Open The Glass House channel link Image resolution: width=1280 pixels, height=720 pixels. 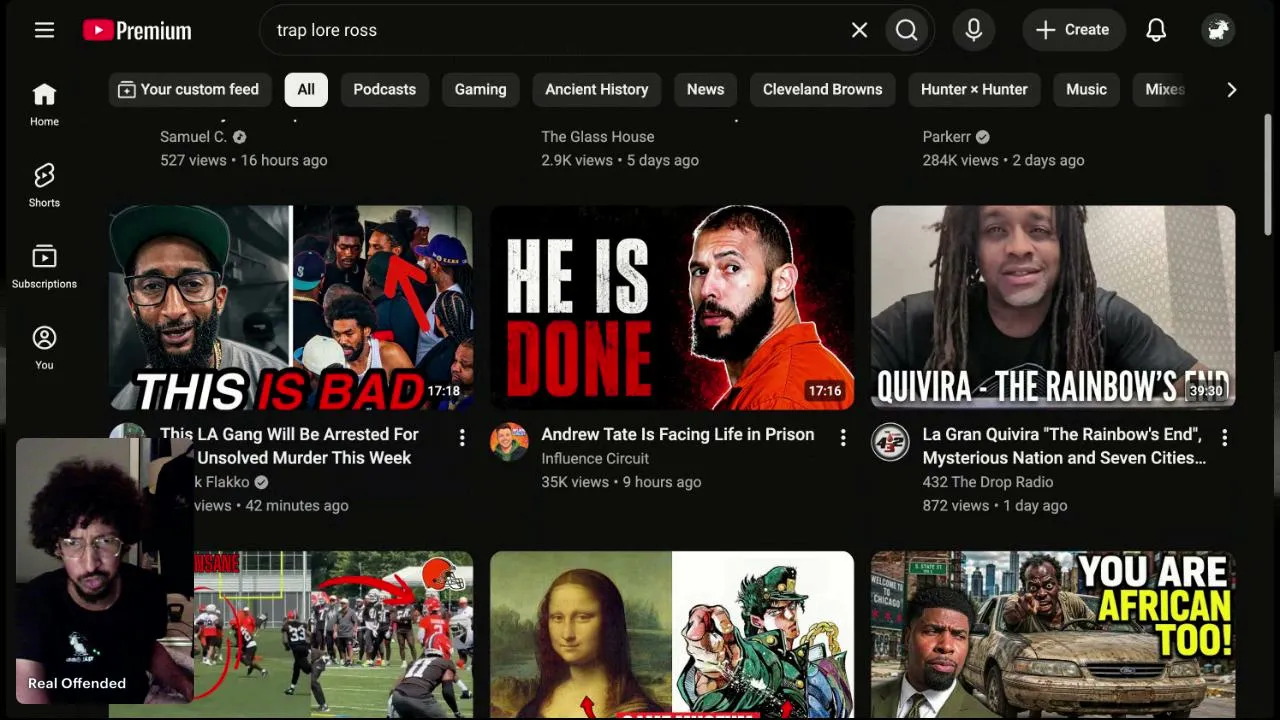(x=598, y=136)
